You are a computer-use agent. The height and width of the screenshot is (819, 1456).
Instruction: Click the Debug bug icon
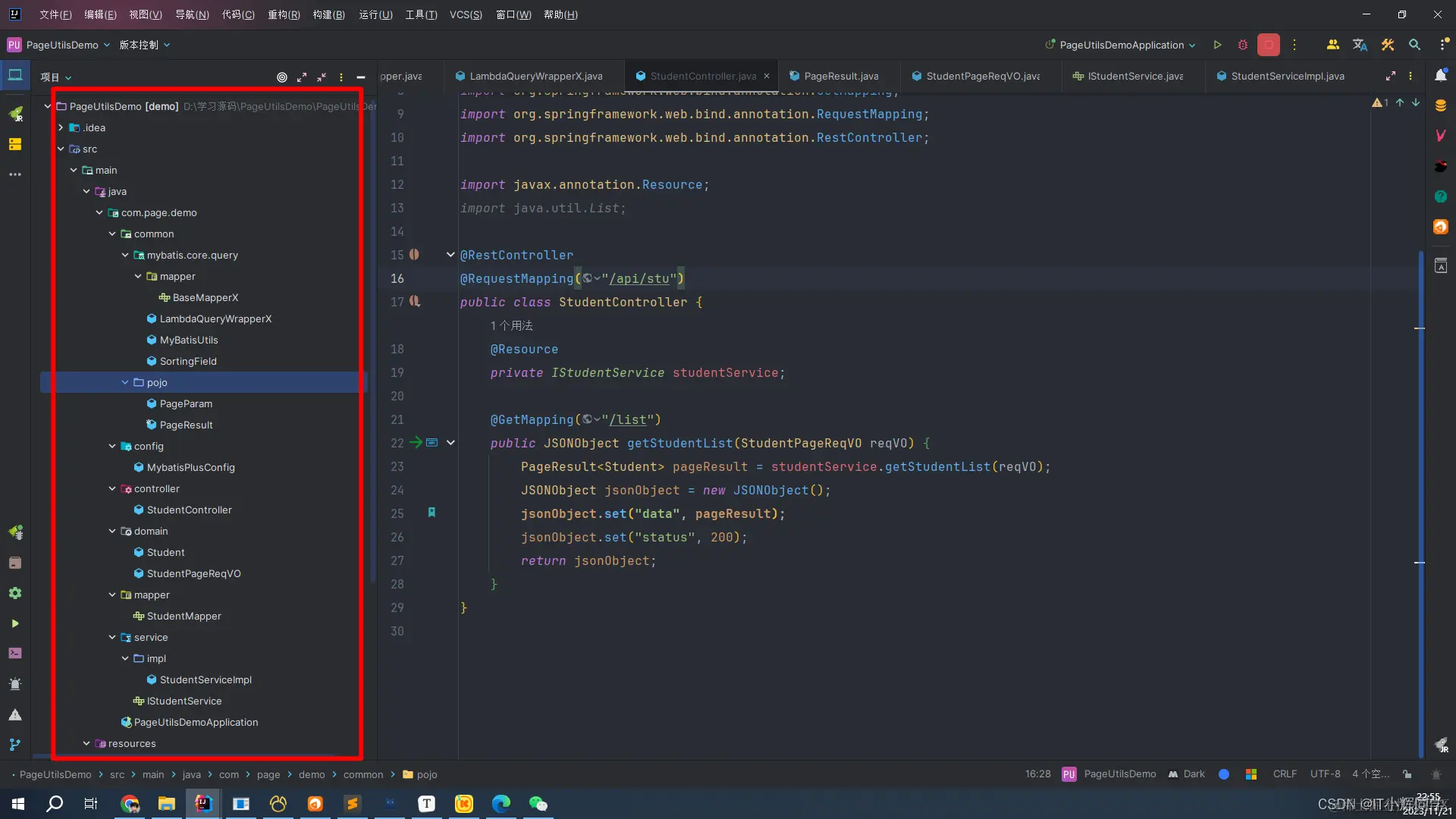pos(1242,45)
